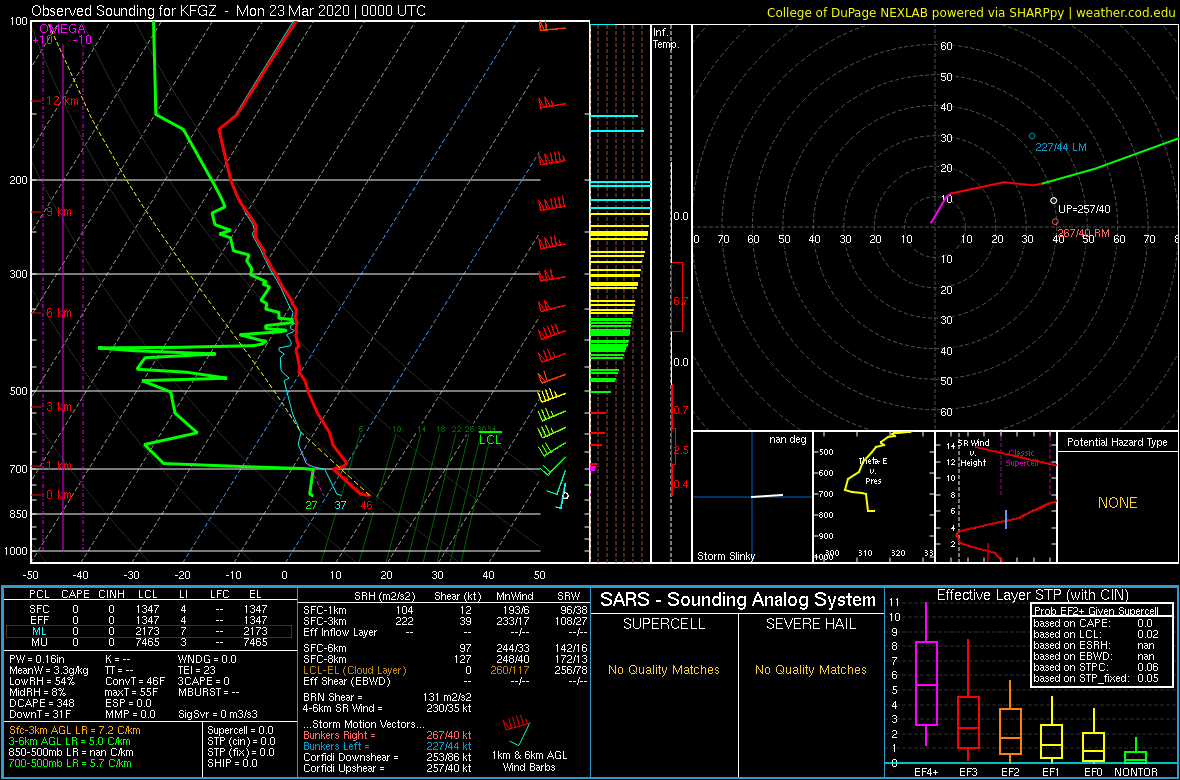
Task: Click the '3-6km AGL LR = 5.0 C/km' line
Action: [71, 742]
